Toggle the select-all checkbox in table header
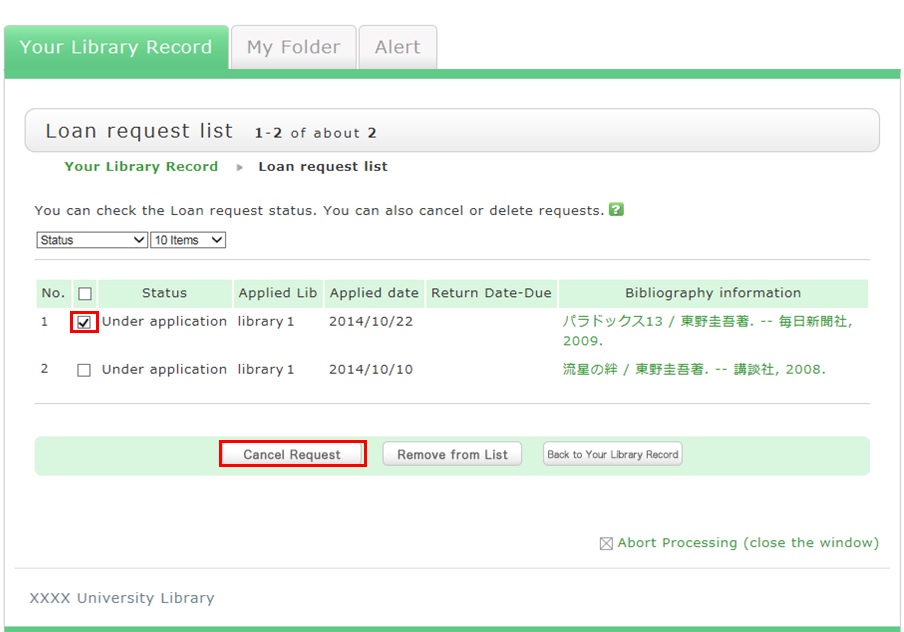The height and width of the screenshot is (632, 904). [84, 294]
